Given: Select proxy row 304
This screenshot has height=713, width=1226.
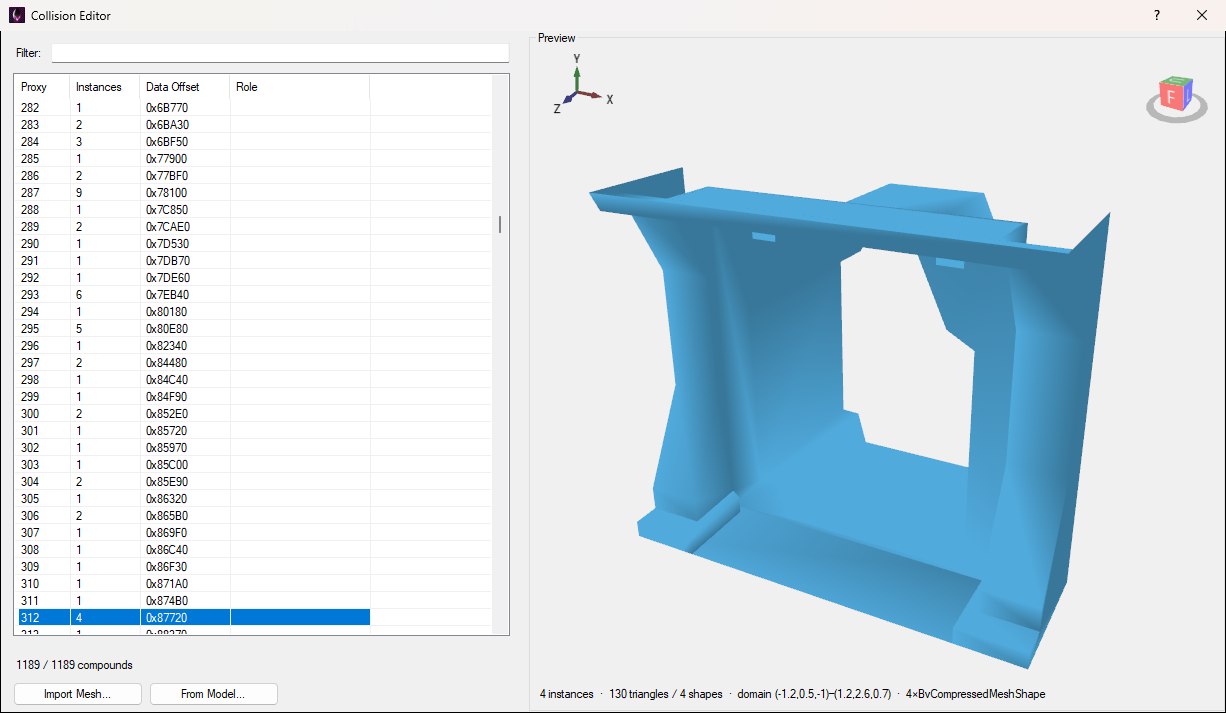Looking at the screenshot, I should point(194,481).
